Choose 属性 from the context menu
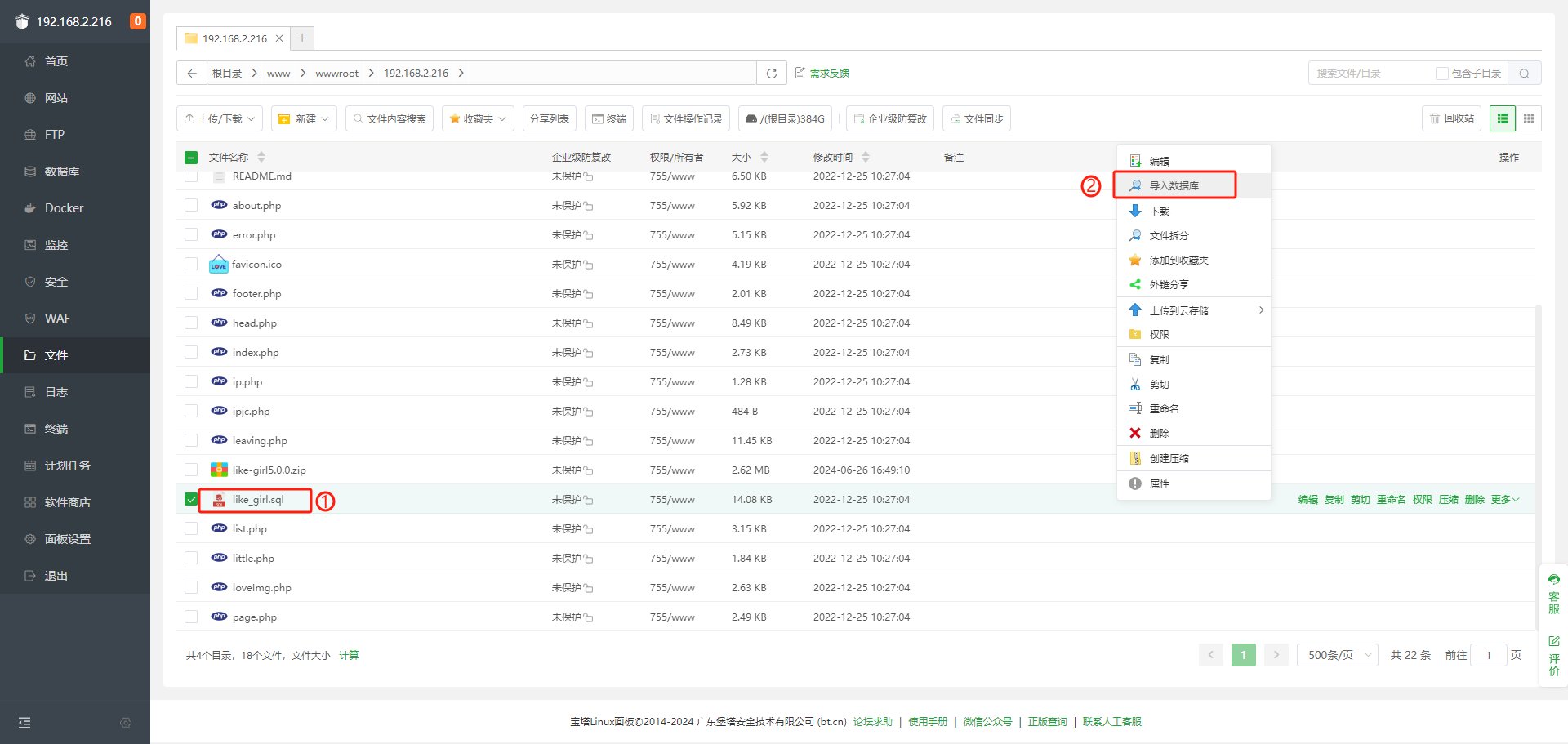 (1194, 483)
